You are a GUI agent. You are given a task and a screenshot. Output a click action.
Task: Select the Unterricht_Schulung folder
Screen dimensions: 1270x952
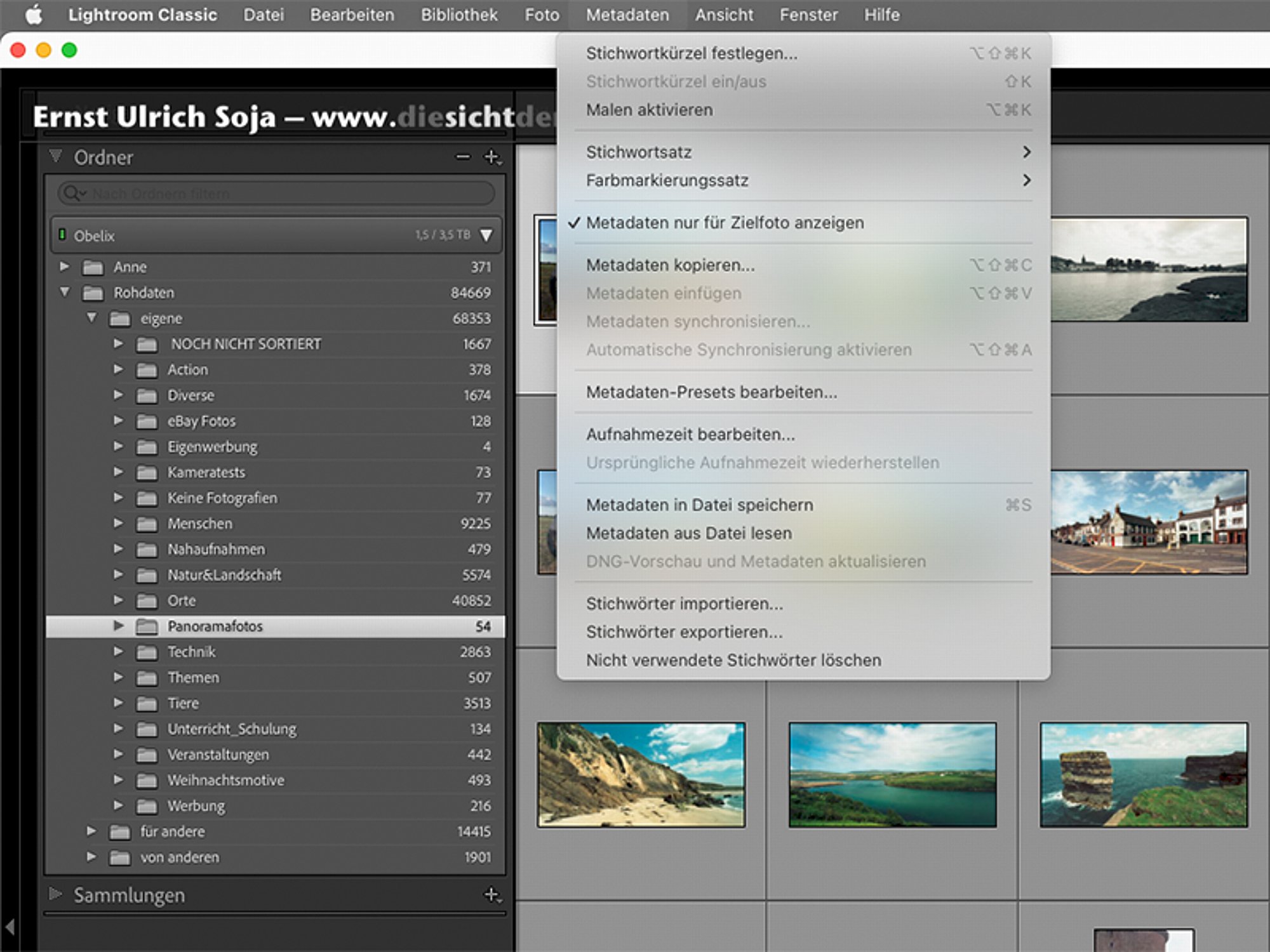click(x=276, y=729)
